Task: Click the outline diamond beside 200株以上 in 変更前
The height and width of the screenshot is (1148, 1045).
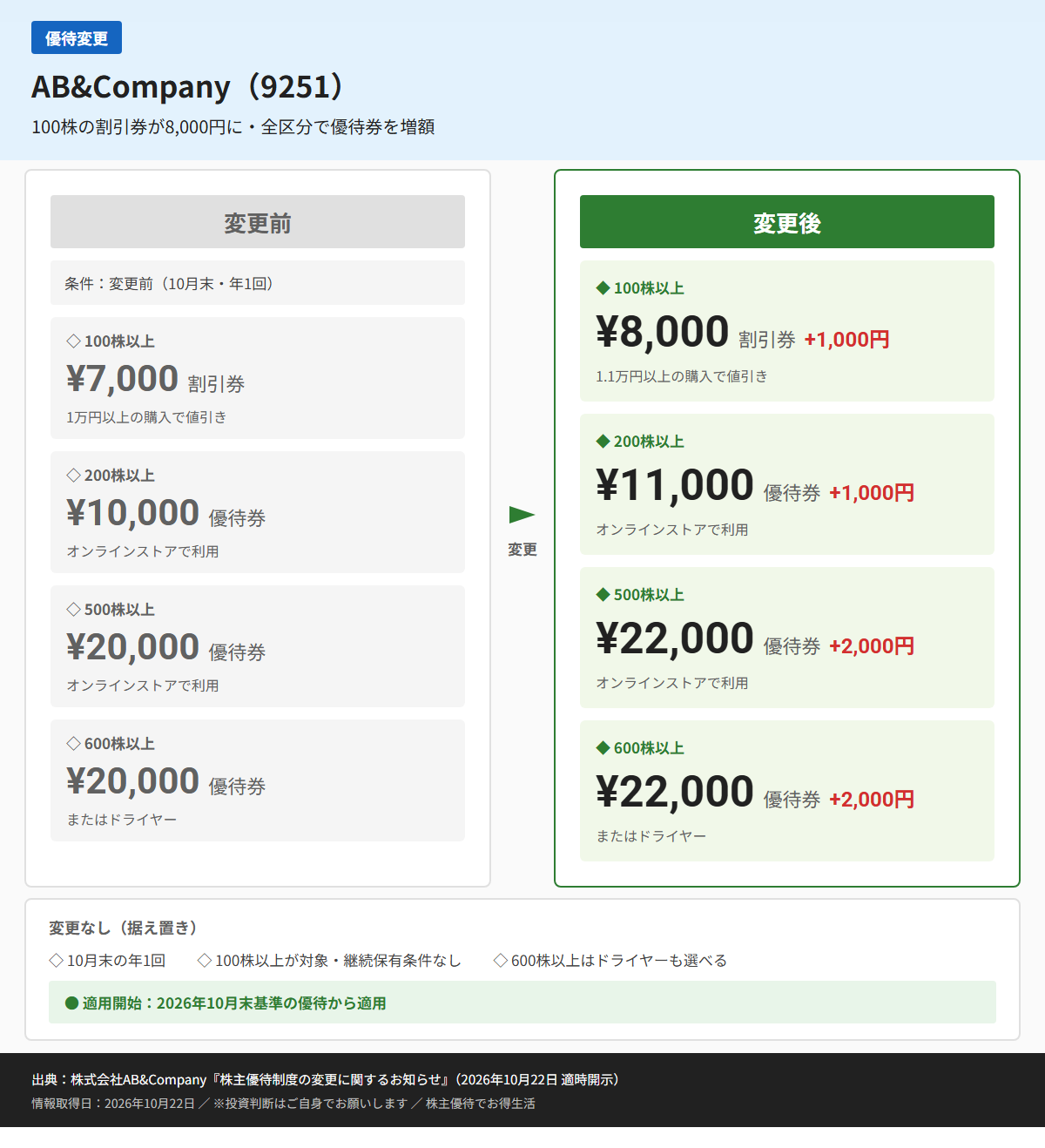Action: (x=74, y=476)
